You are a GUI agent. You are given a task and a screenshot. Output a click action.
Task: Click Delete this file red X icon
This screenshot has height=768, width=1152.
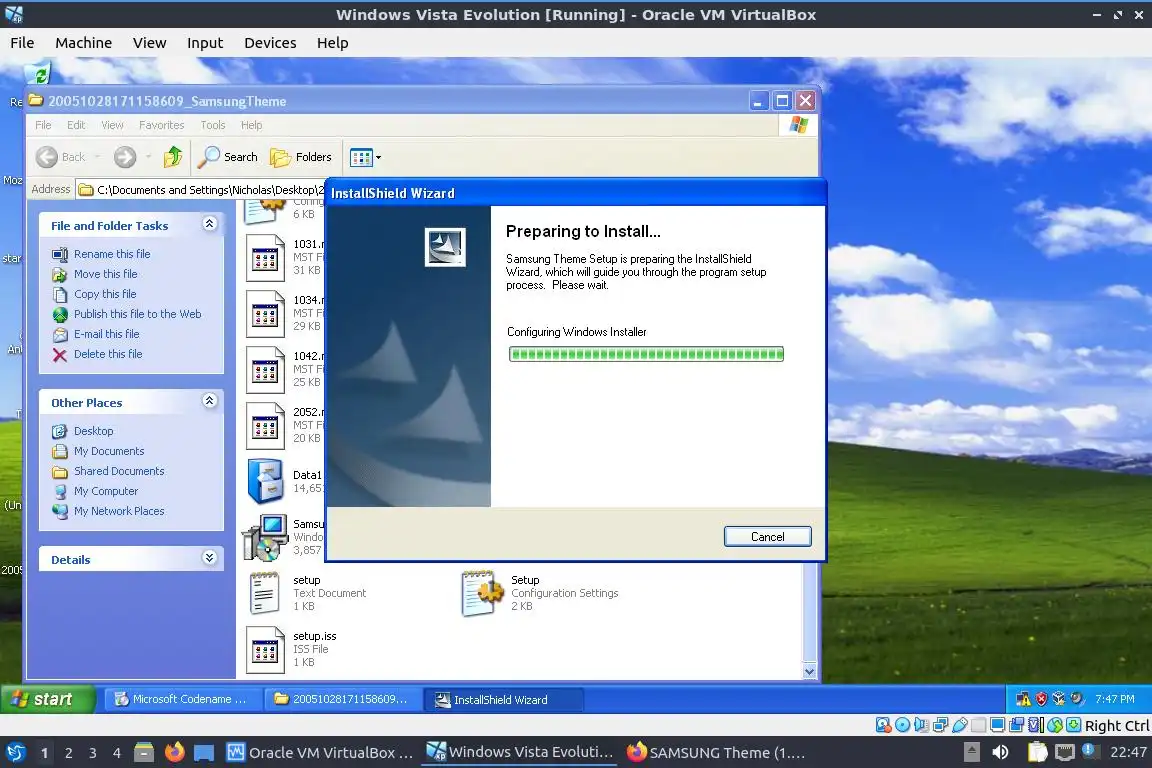60,355
